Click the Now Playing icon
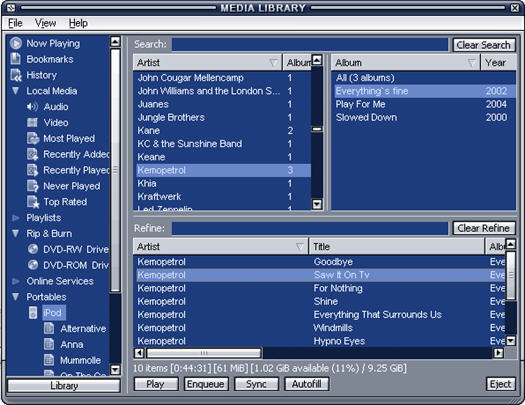Screen dimensions: 525x405 (x=16, y=44)
